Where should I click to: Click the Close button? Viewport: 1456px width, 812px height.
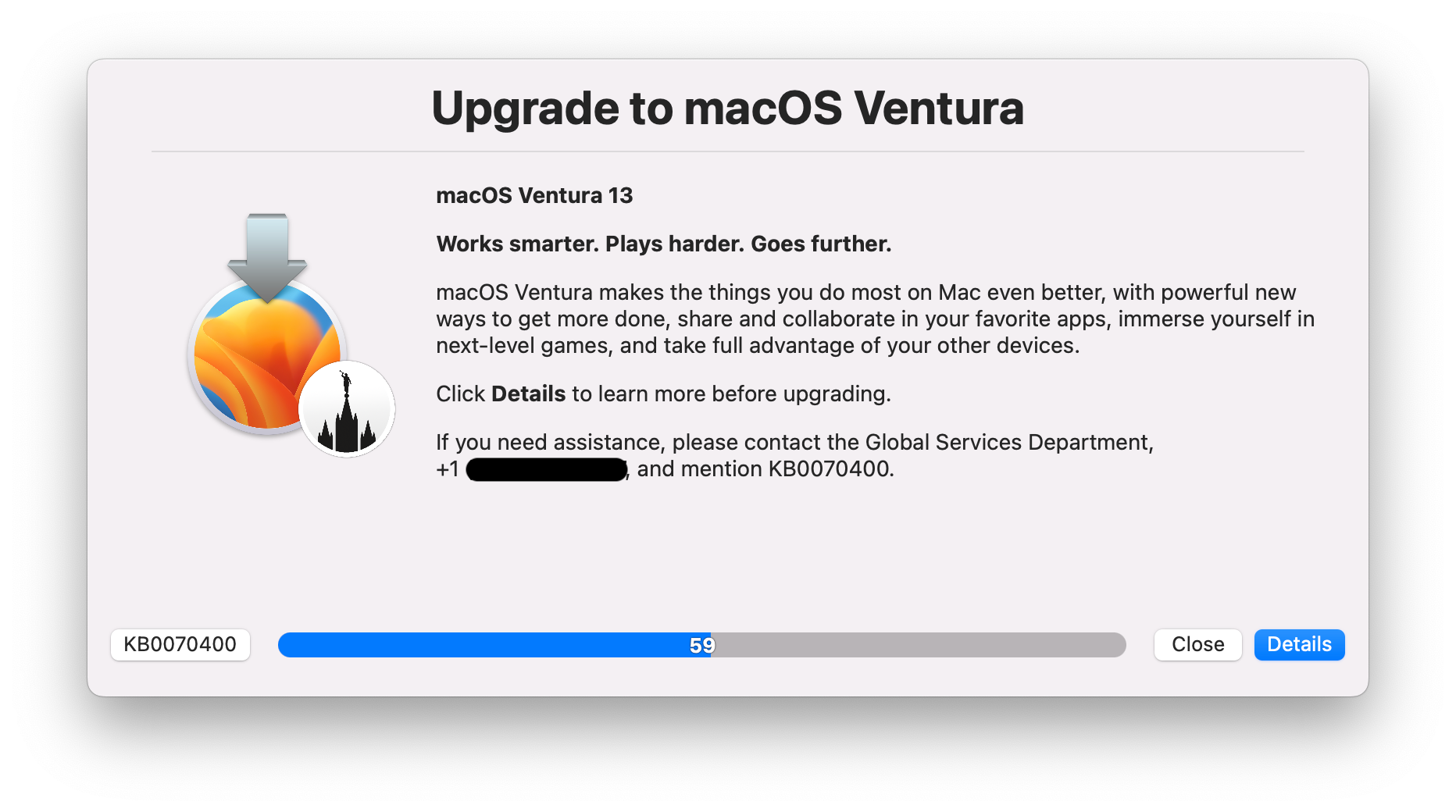(x=1197, y=644)
